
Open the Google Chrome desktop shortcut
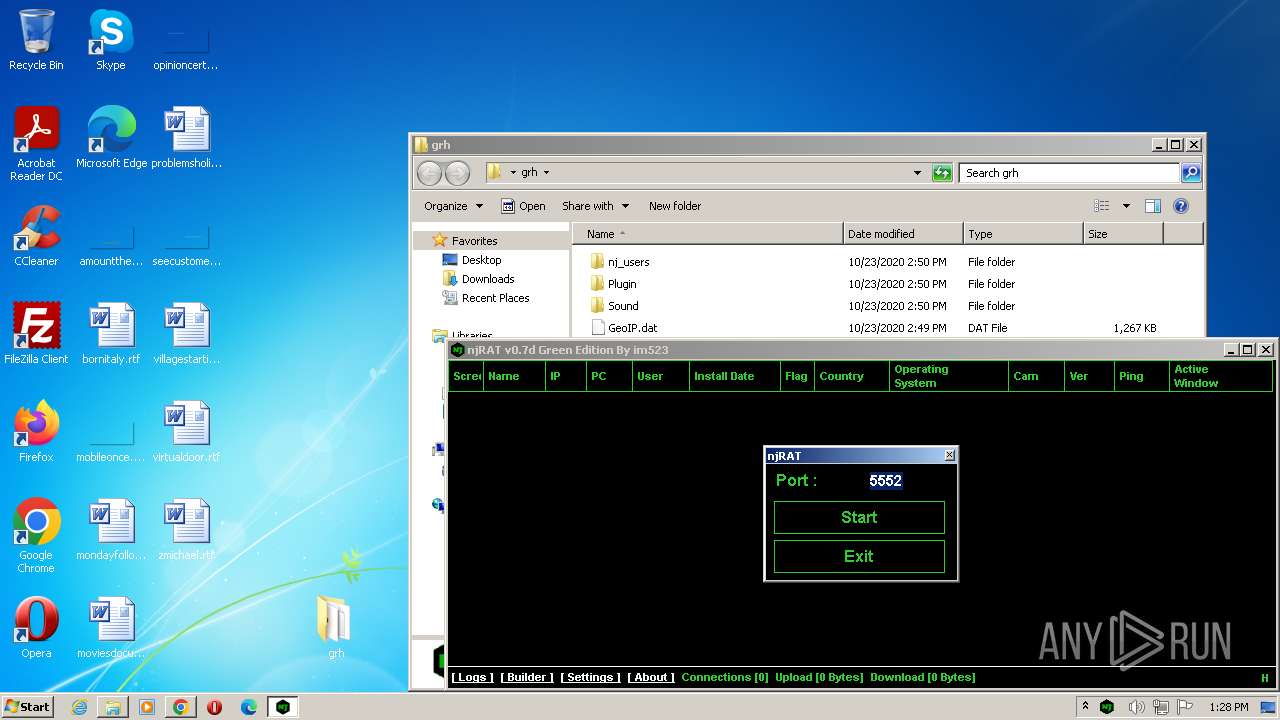(36, 536)
